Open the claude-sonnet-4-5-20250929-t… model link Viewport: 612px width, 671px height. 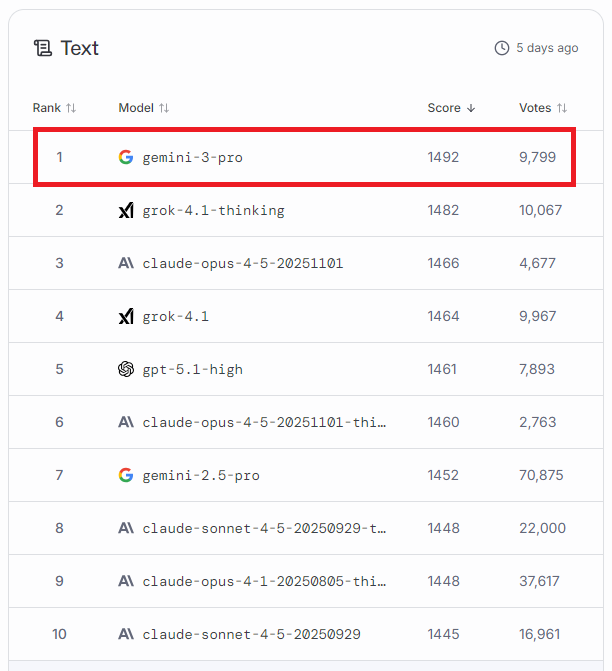(264, 528)
